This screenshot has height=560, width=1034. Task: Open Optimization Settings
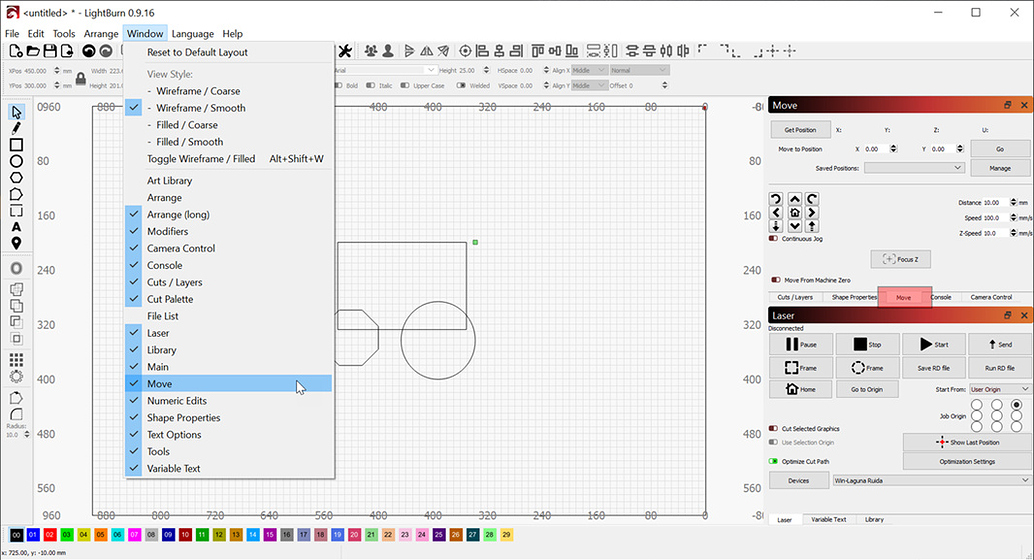click(x=967, y=462)
